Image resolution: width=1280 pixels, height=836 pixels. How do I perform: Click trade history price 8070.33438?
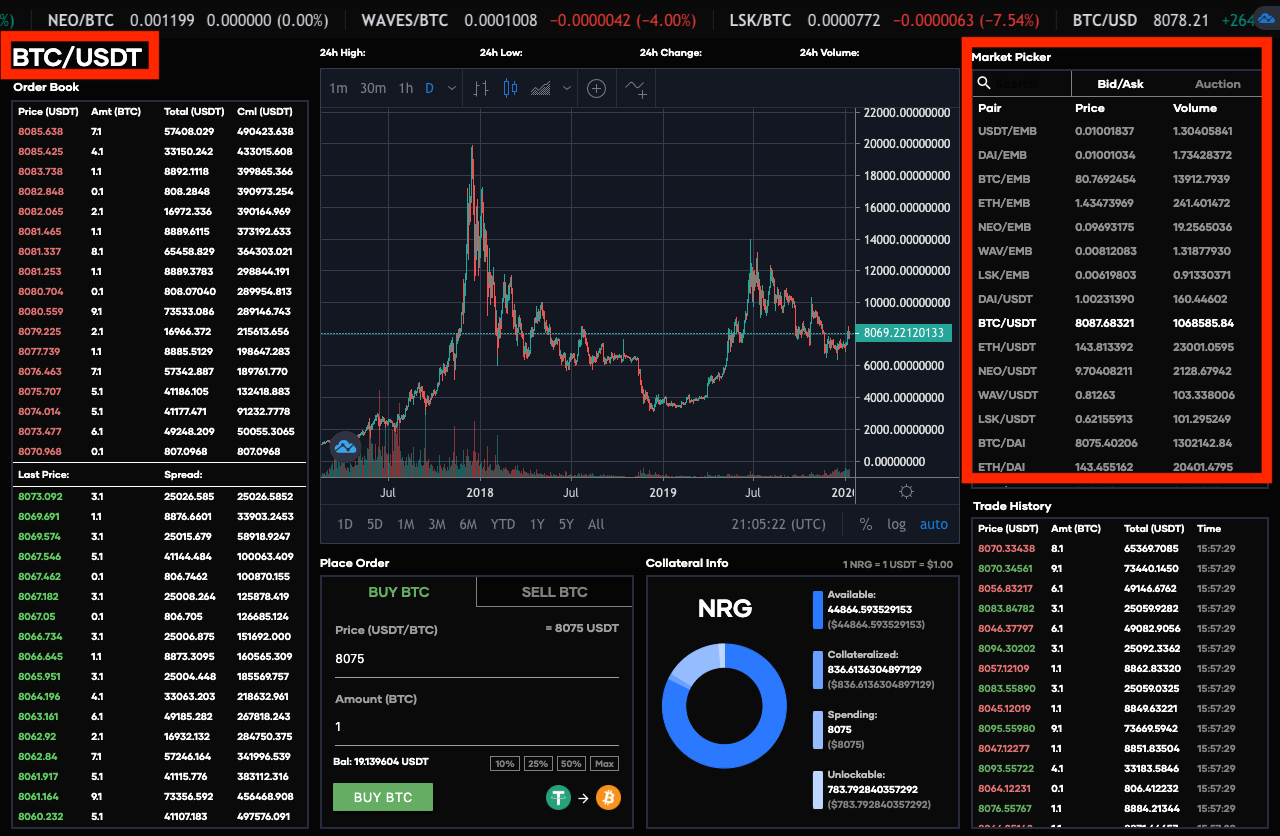1006,548
